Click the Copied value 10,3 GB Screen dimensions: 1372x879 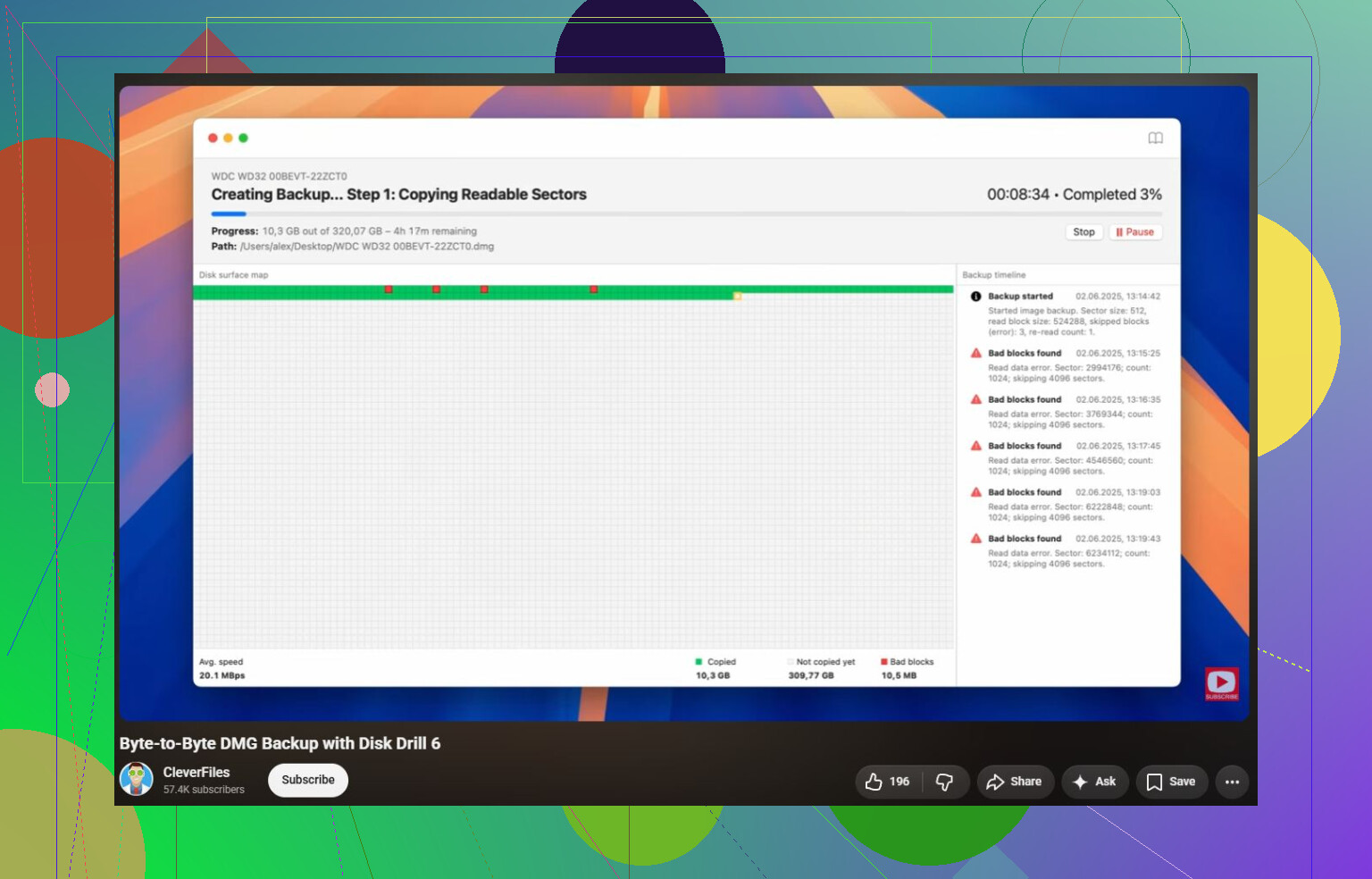tap(713, 675)
